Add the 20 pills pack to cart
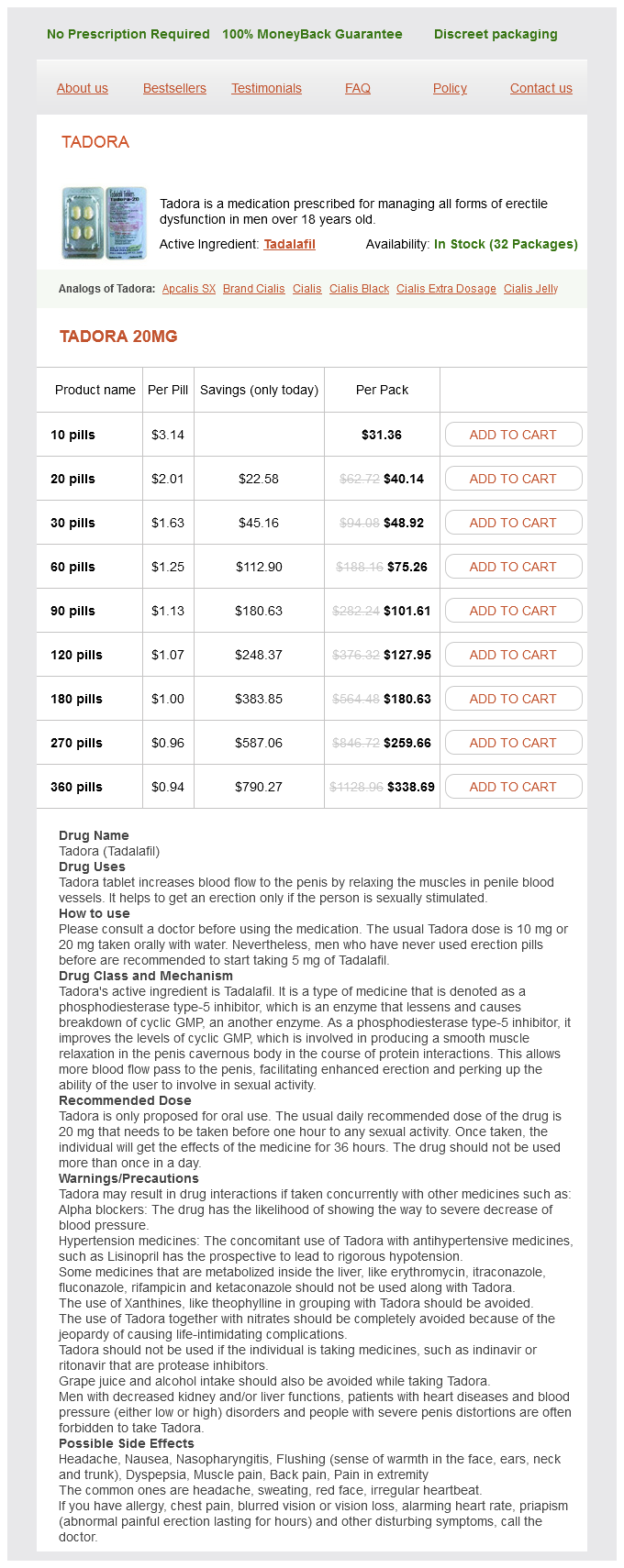The width and height of the screenshot is (624, 1568). pyautogui.click(x=513, y=479)
